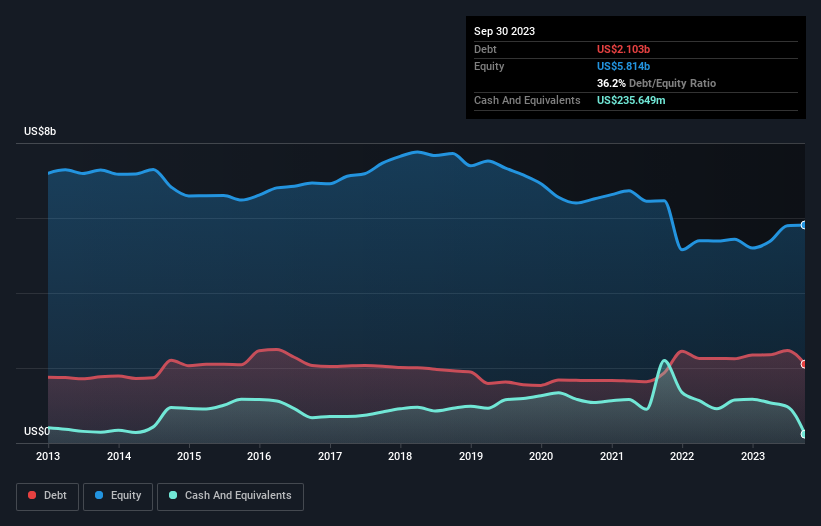Click the 2019 x-axis label
Image resolution: width=821 pixels, height=526 pixels.
[471, 456]
